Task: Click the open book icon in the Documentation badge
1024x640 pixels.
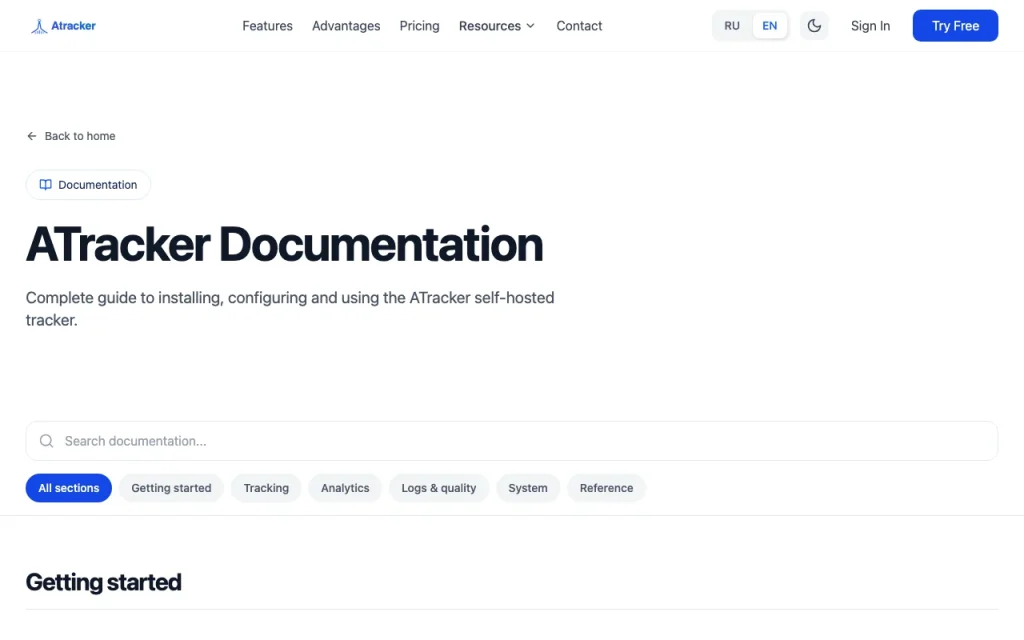Action: (45, 185)
